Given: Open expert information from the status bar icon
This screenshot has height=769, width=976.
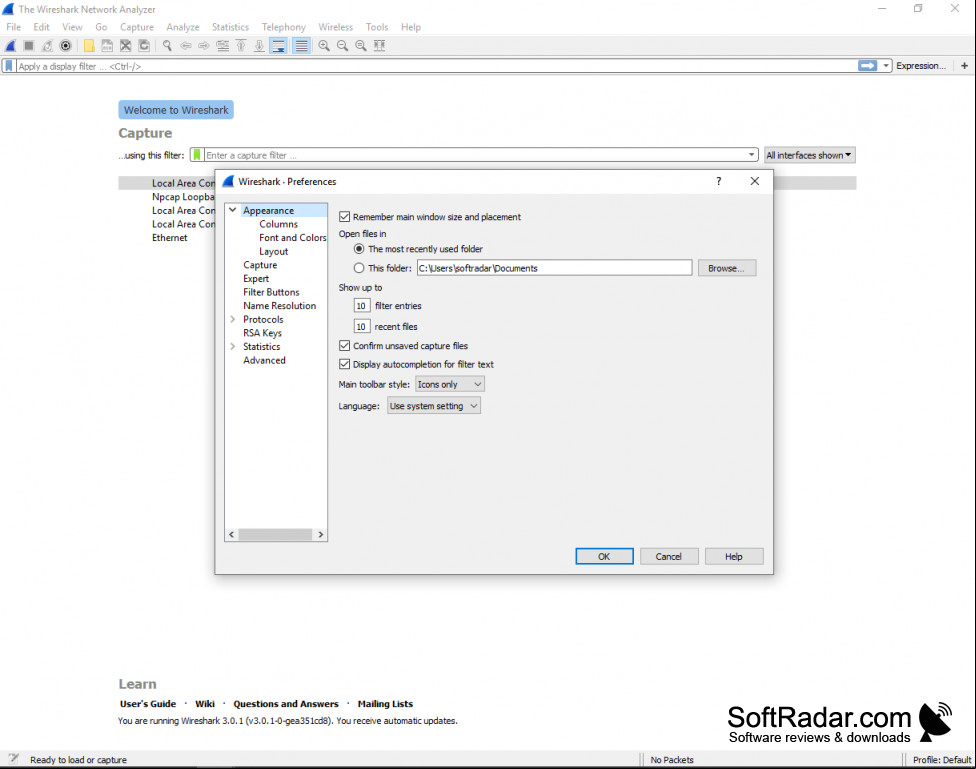Looking at the screenshot, I should 13,759.
